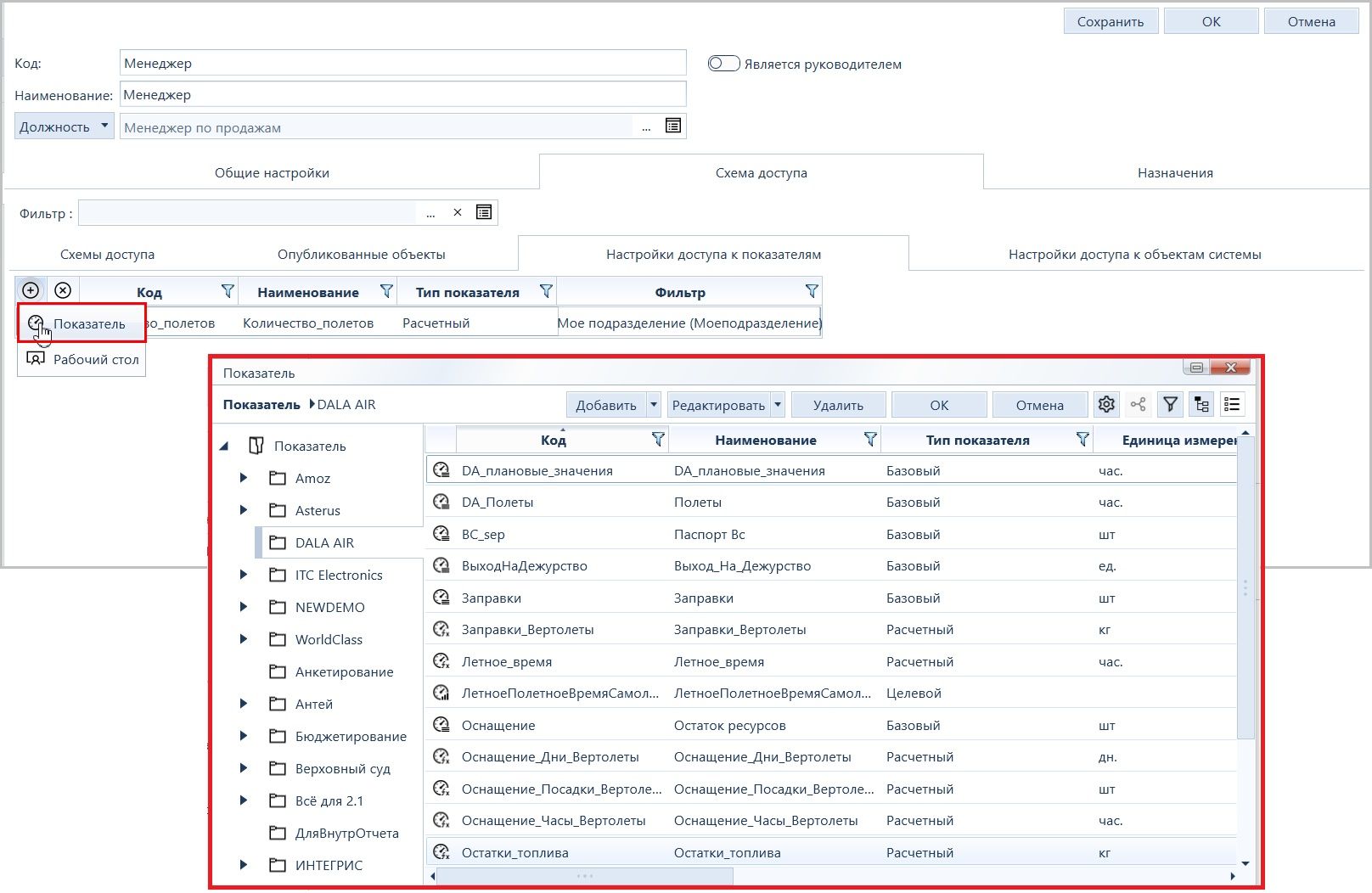
Task: Click the dialog horizontal scrollbar thumb
Action: 585,875
